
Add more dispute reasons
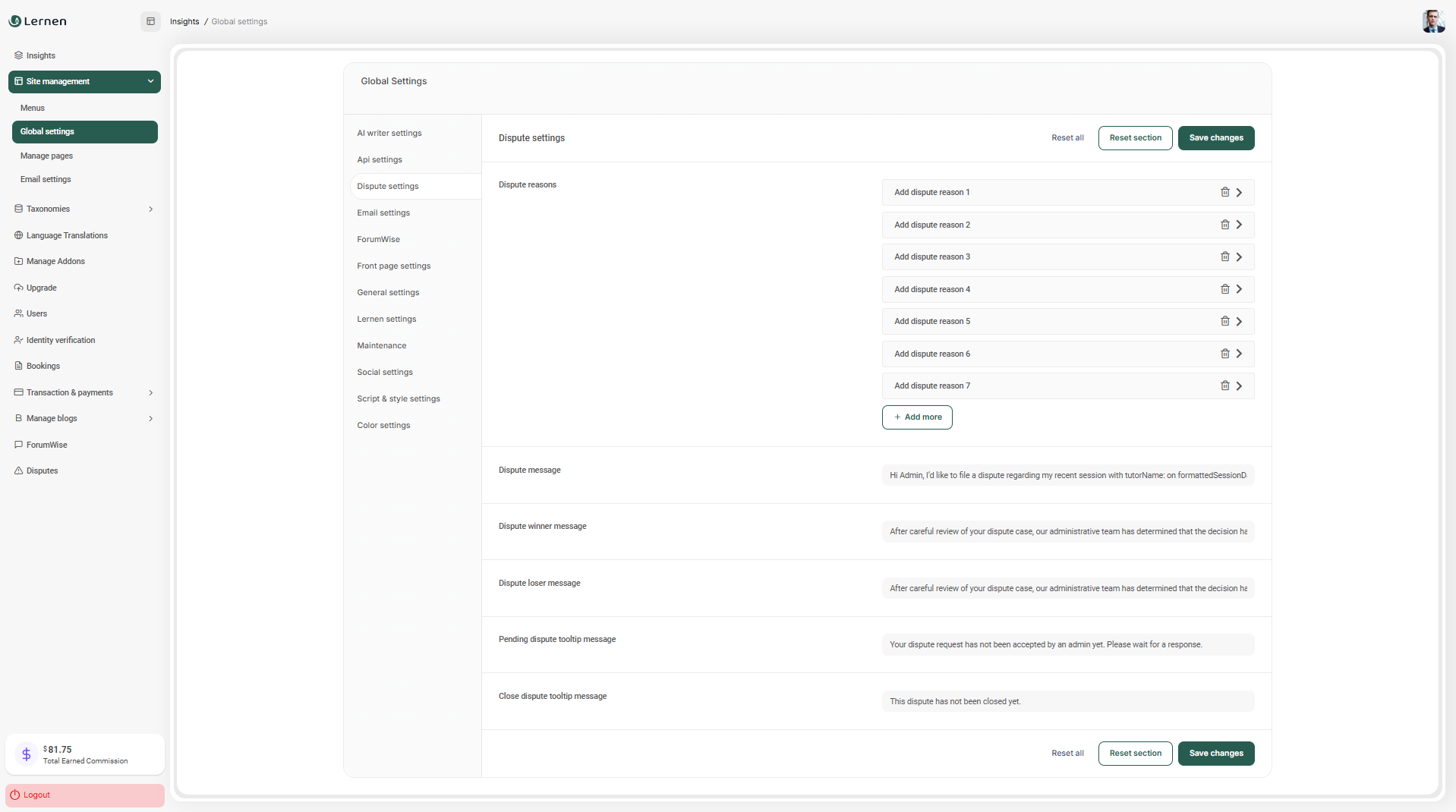point(917,417)
